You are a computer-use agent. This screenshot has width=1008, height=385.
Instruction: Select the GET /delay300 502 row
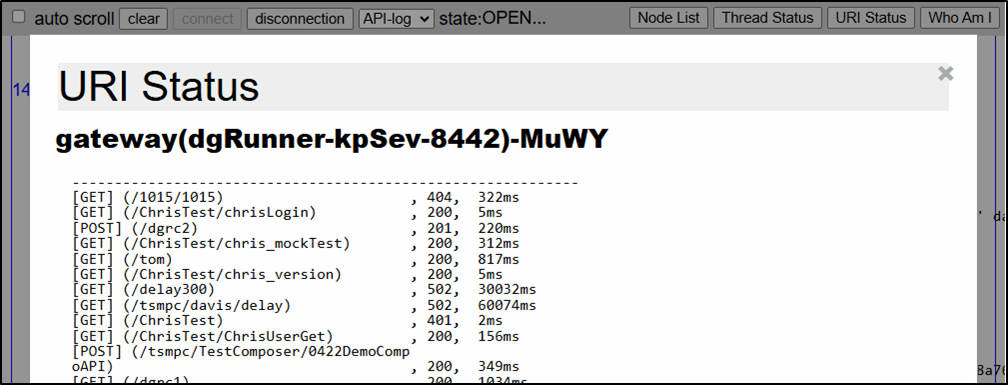click(304, 290)
